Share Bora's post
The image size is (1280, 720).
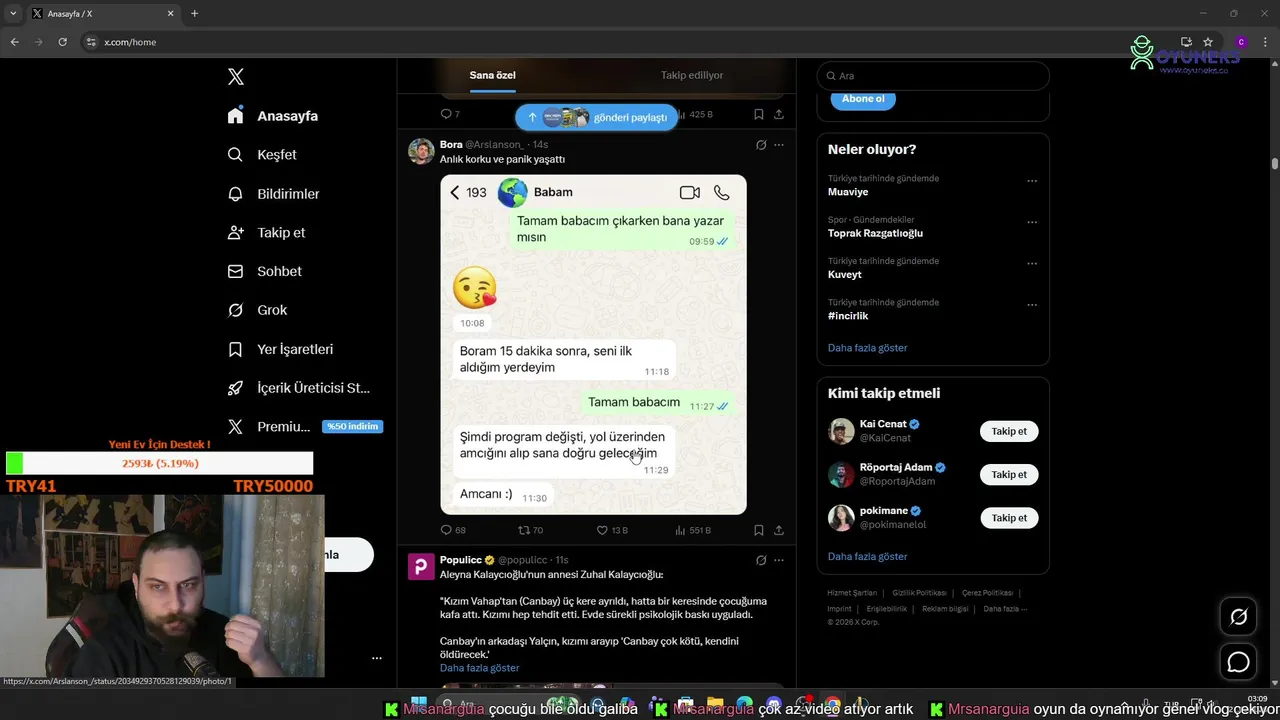[779, 530]
